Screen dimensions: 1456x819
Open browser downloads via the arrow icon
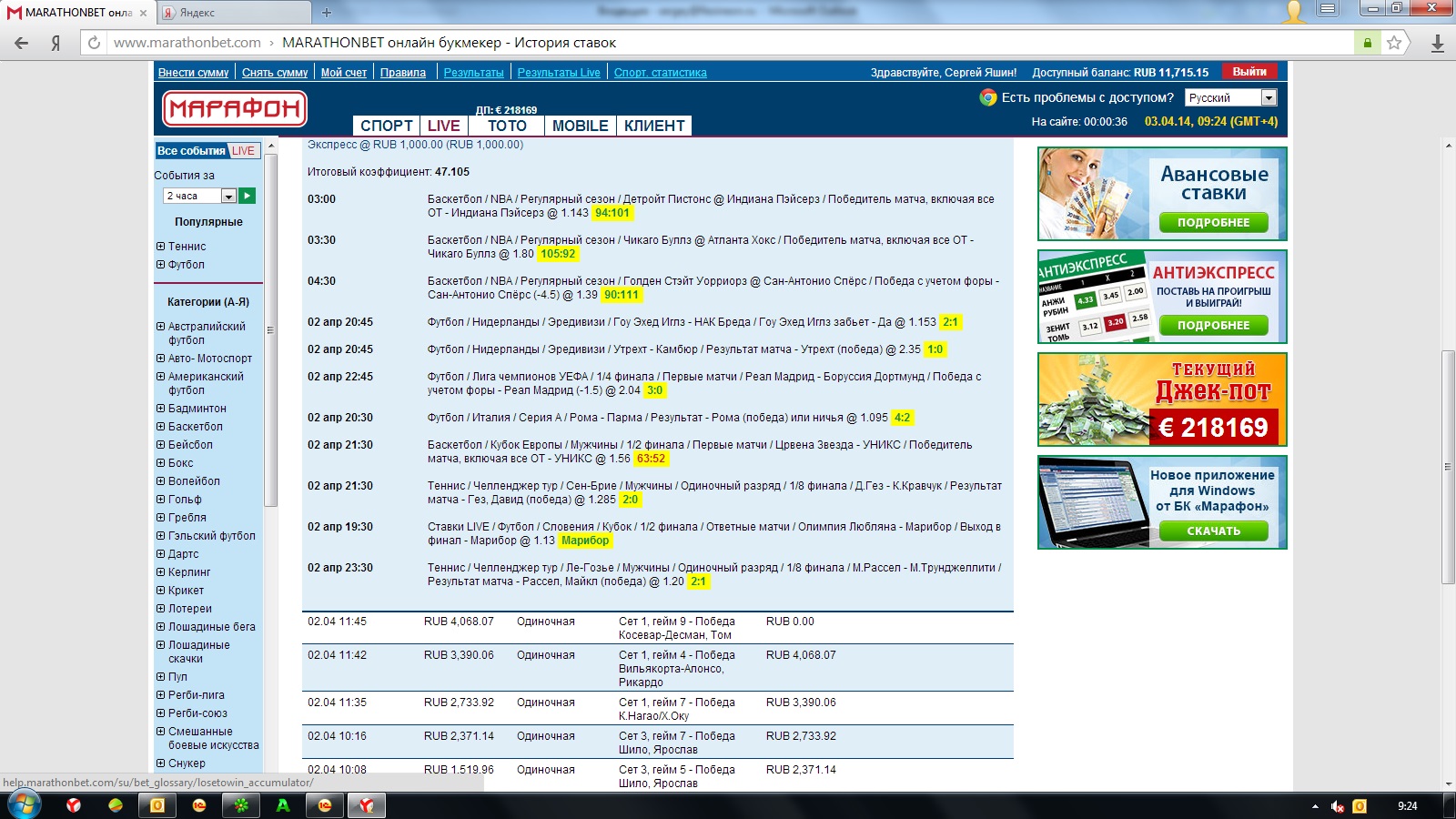coord(1438,43)
